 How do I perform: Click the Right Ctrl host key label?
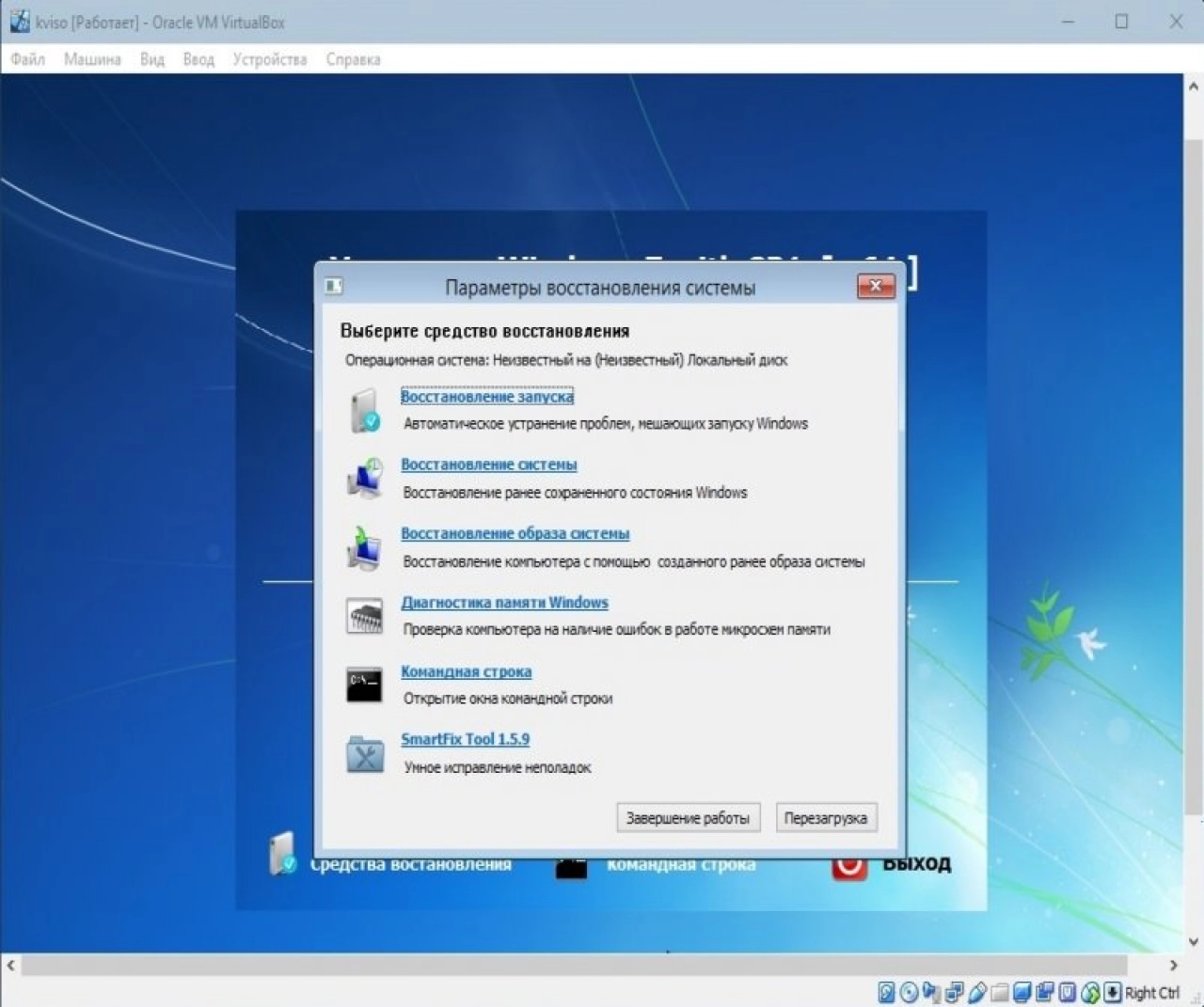pos(1152,993)
